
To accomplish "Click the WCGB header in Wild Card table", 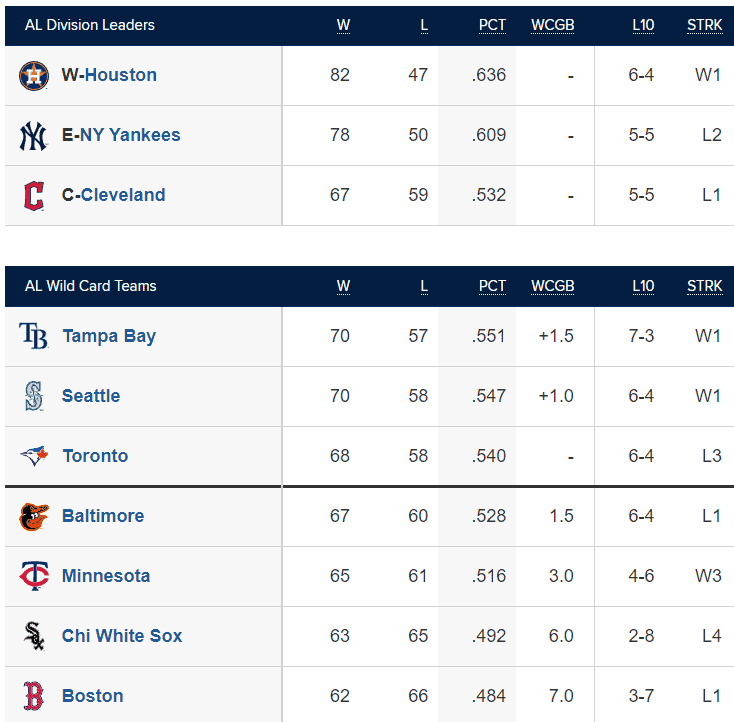I will 552,286.
